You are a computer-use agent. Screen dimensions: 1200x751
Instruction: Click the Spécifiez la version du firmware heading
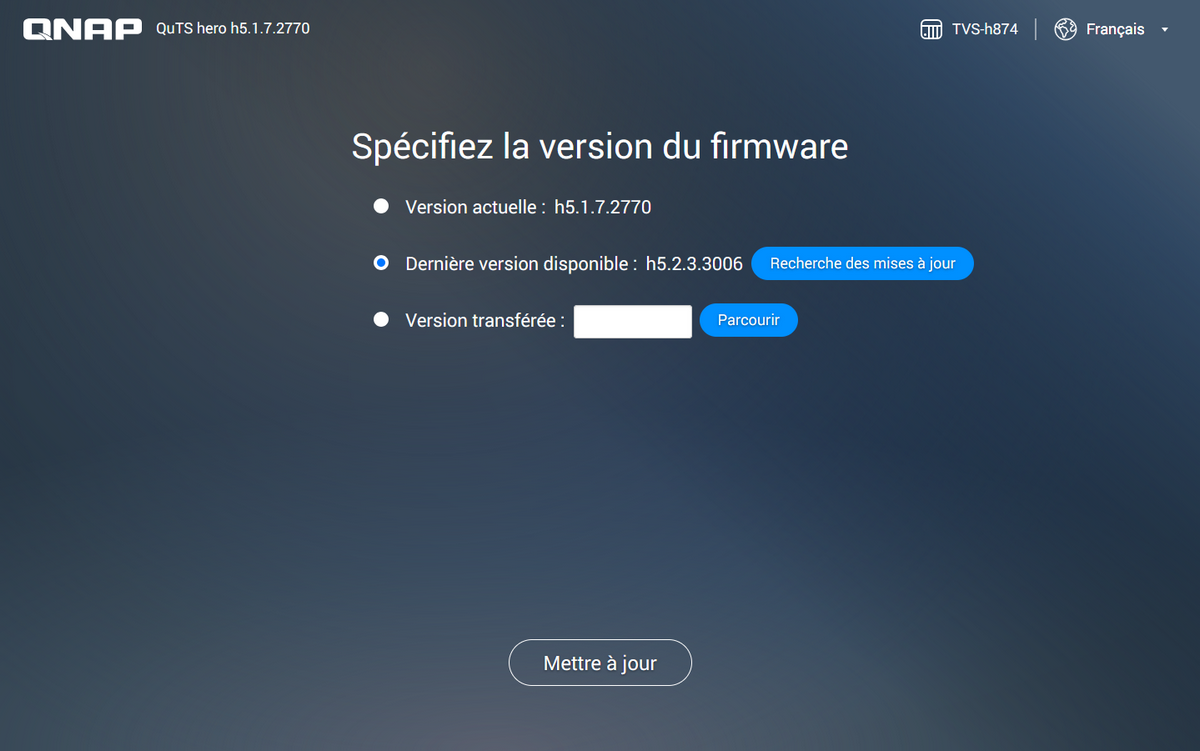pyautogui.click(x=600, y=147)
